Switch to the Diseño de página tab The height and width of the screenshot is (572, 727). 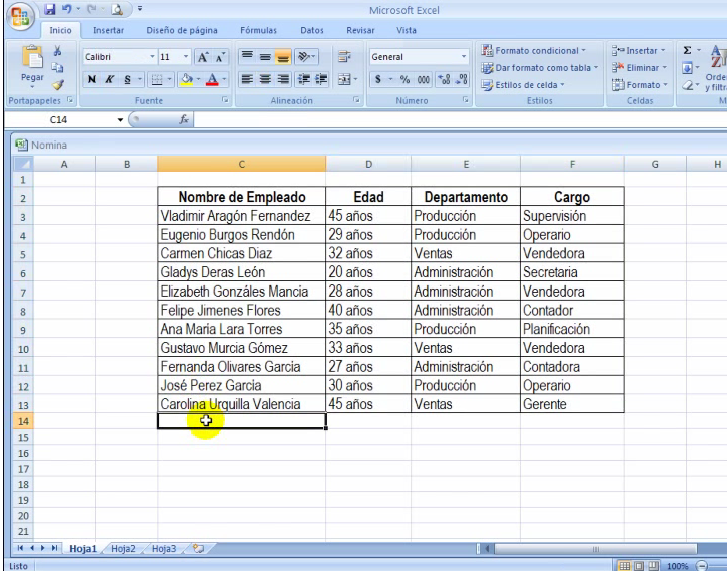(182, 30)
